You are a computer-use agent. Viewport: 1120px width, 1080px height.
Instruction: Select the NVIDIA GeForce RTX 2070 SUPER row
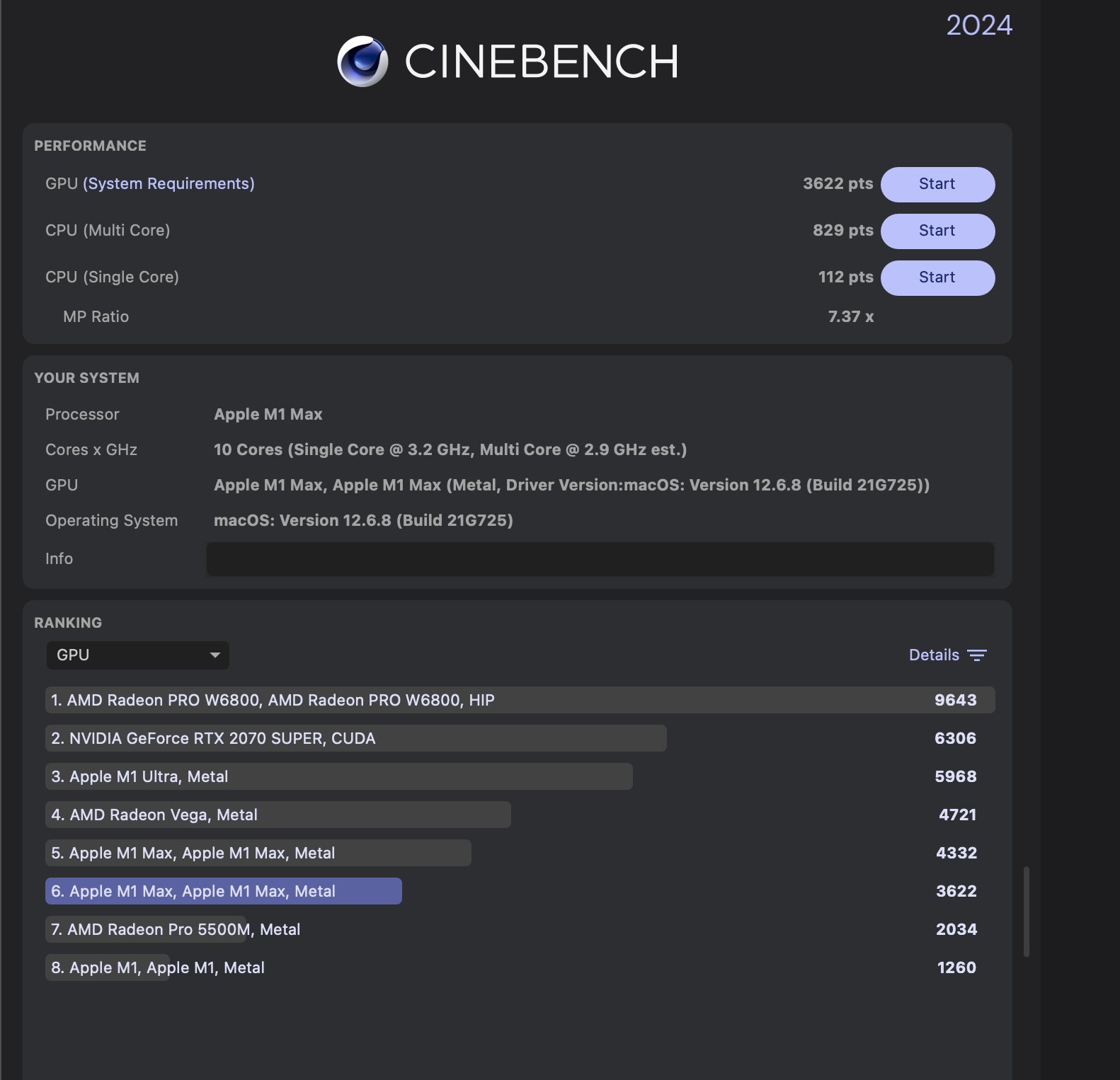click(520, 738)
